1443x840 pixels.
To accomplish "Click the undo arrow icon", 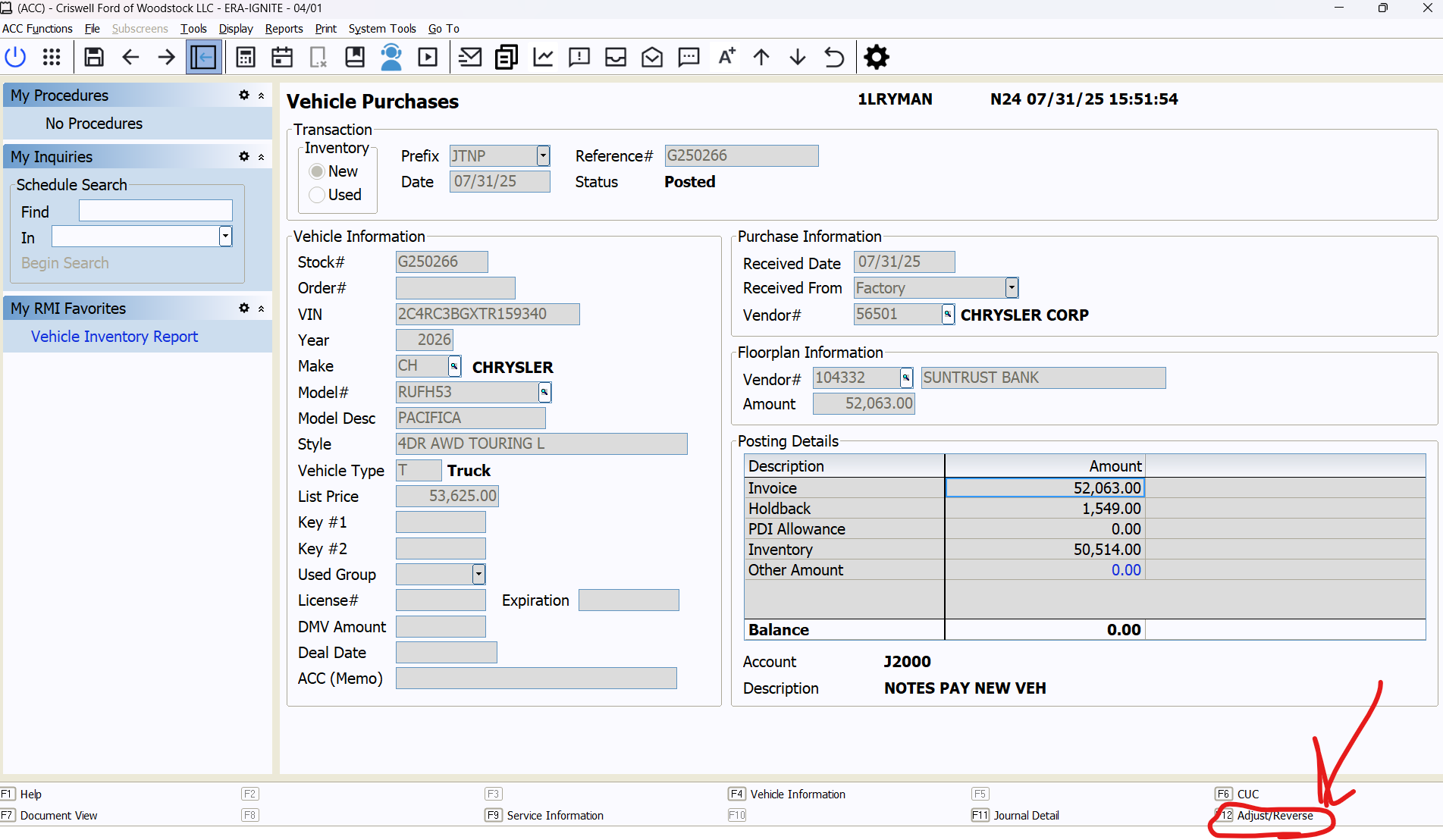I will (x=834, y=58).
